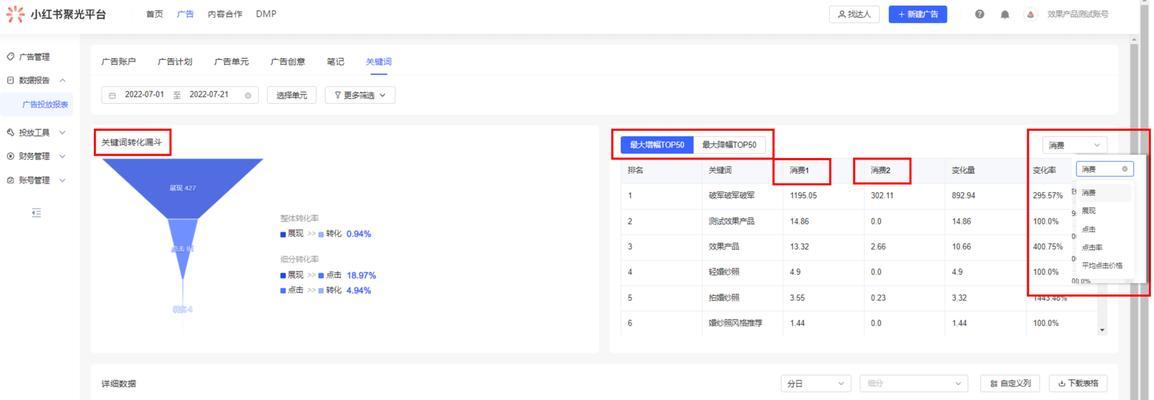This screenshot has width=1154, height=400.
Task: Open the DMP top nav item
Action: (x=266, y=14)
